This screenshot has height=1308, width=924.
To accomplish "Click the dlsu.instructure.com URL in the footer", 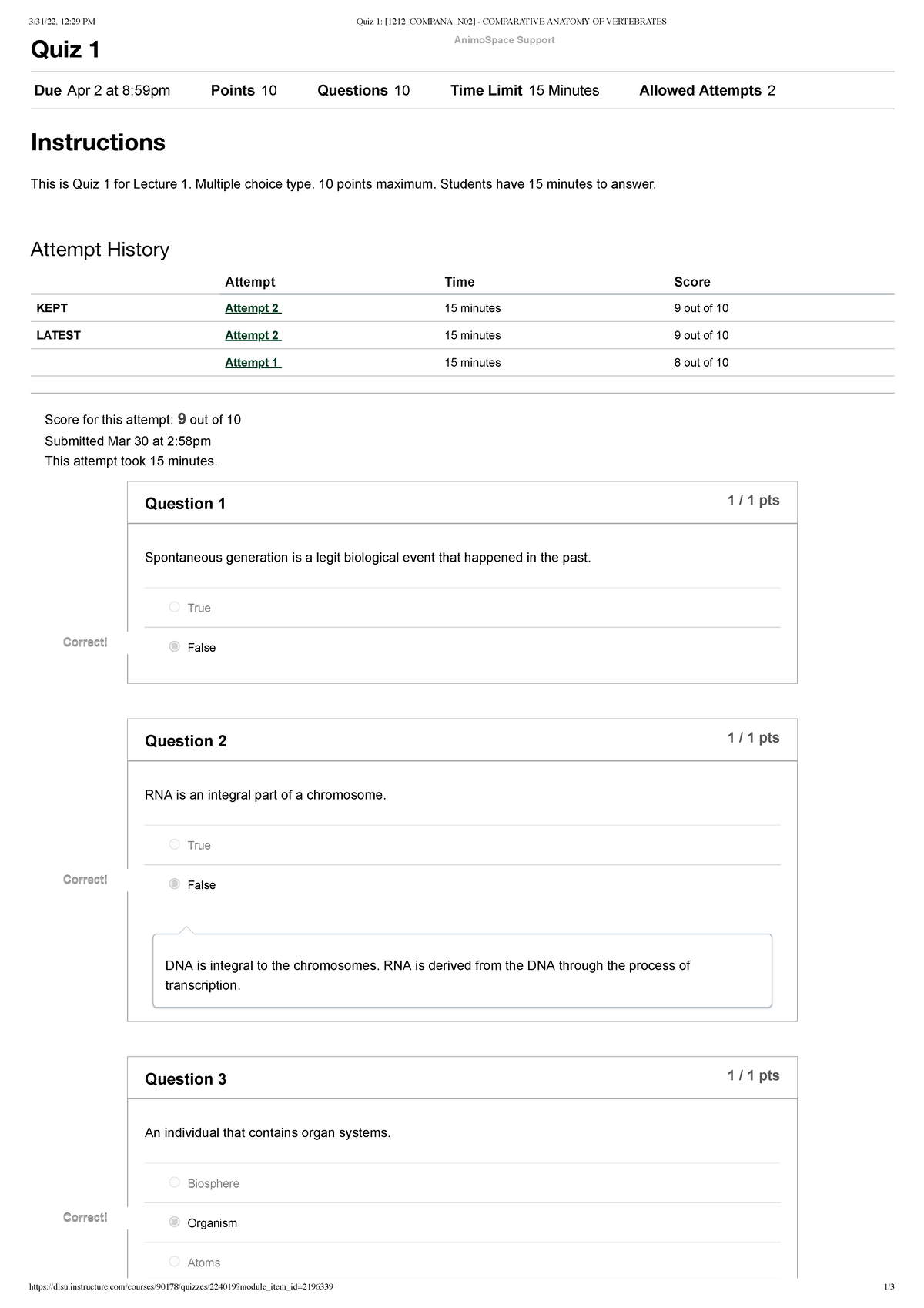I will pos(181,1287).
